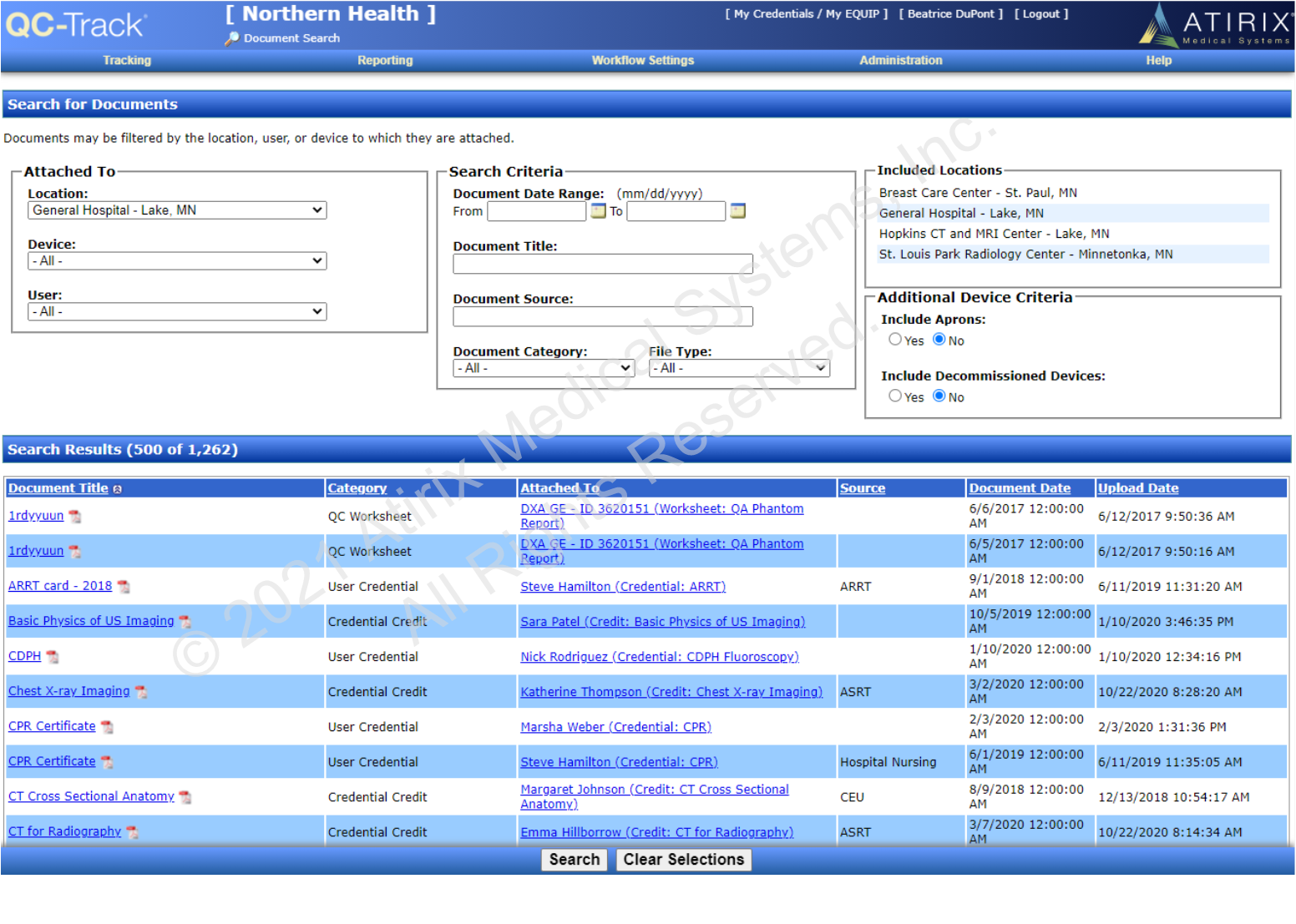Screen dimensions: 1296x924
Task: Open the File Type dropdown
Action: pyautogui.click(x=739, y=368)
